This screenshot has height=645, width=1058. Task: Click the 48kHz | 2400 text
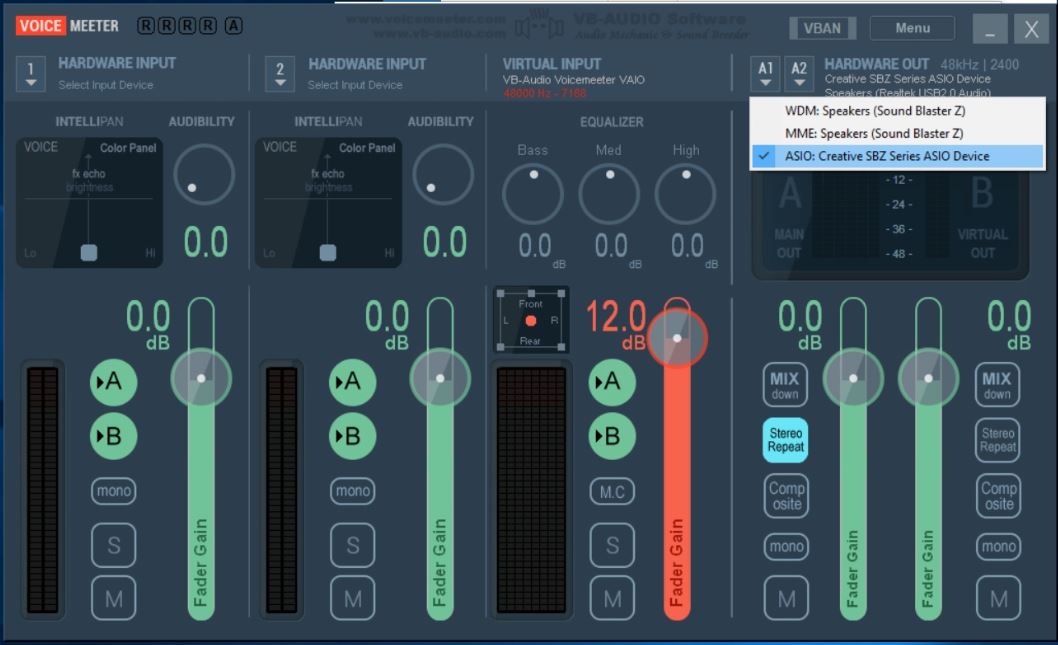click(980, 65)
